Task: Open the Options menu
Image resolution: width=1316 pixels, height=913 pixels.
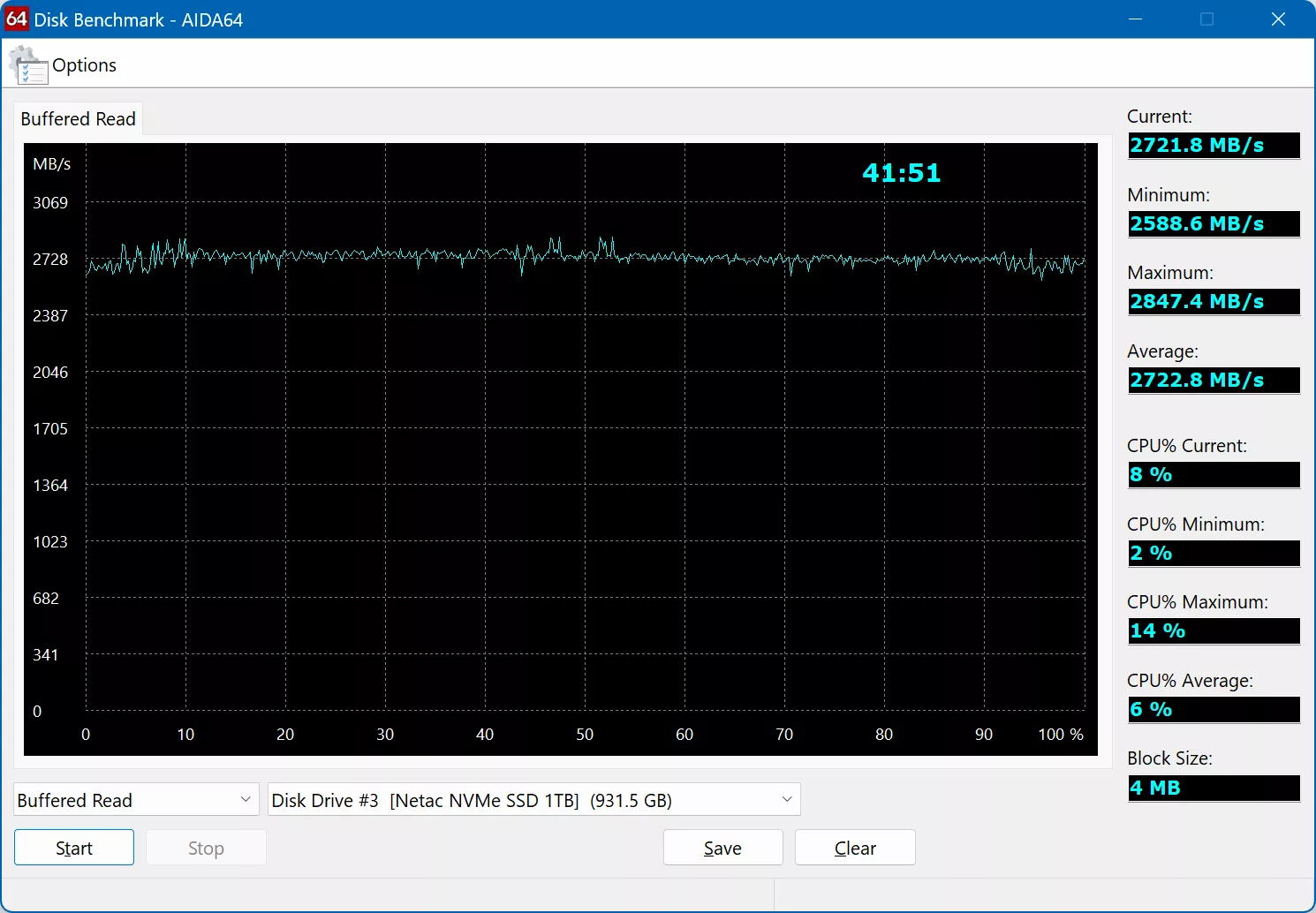Action: coord(84,65)
